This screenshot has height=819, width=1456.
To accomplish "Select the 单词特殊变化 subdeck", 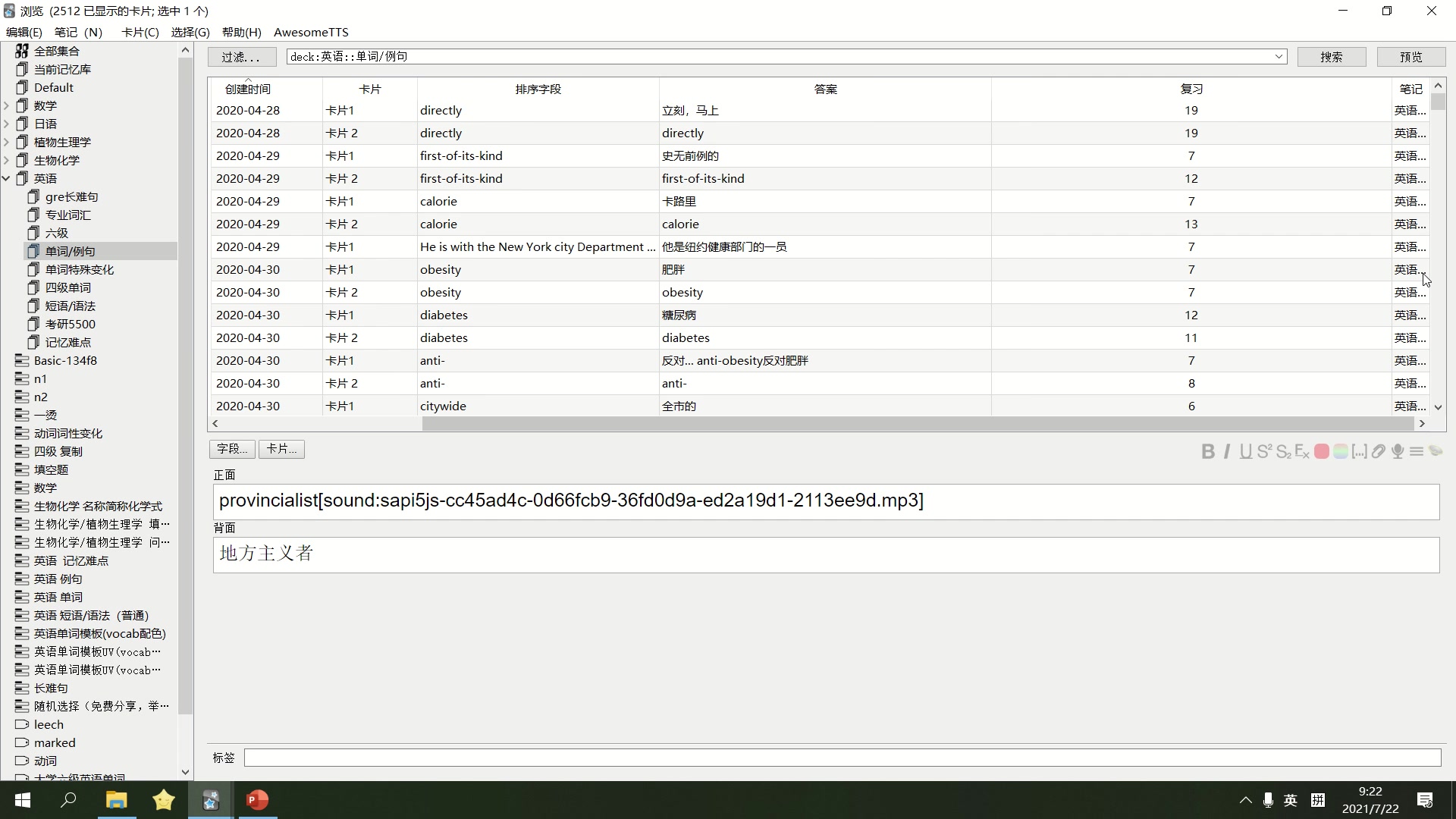I will (x=79, y=269).
